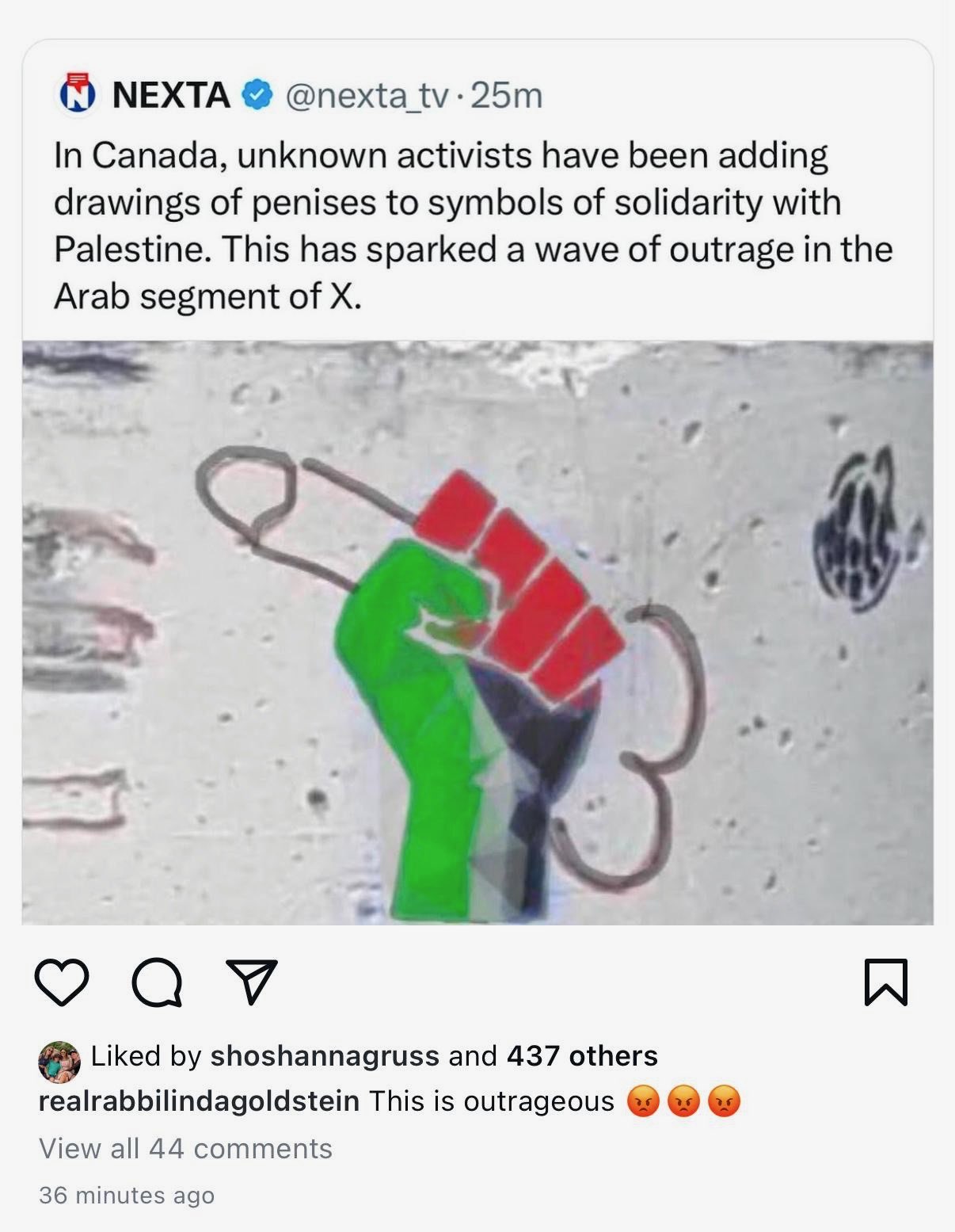Click the blue verified badge beside NEXTA
The height and width of the screenshot is (1232, 955).
[x=257, y=95]
